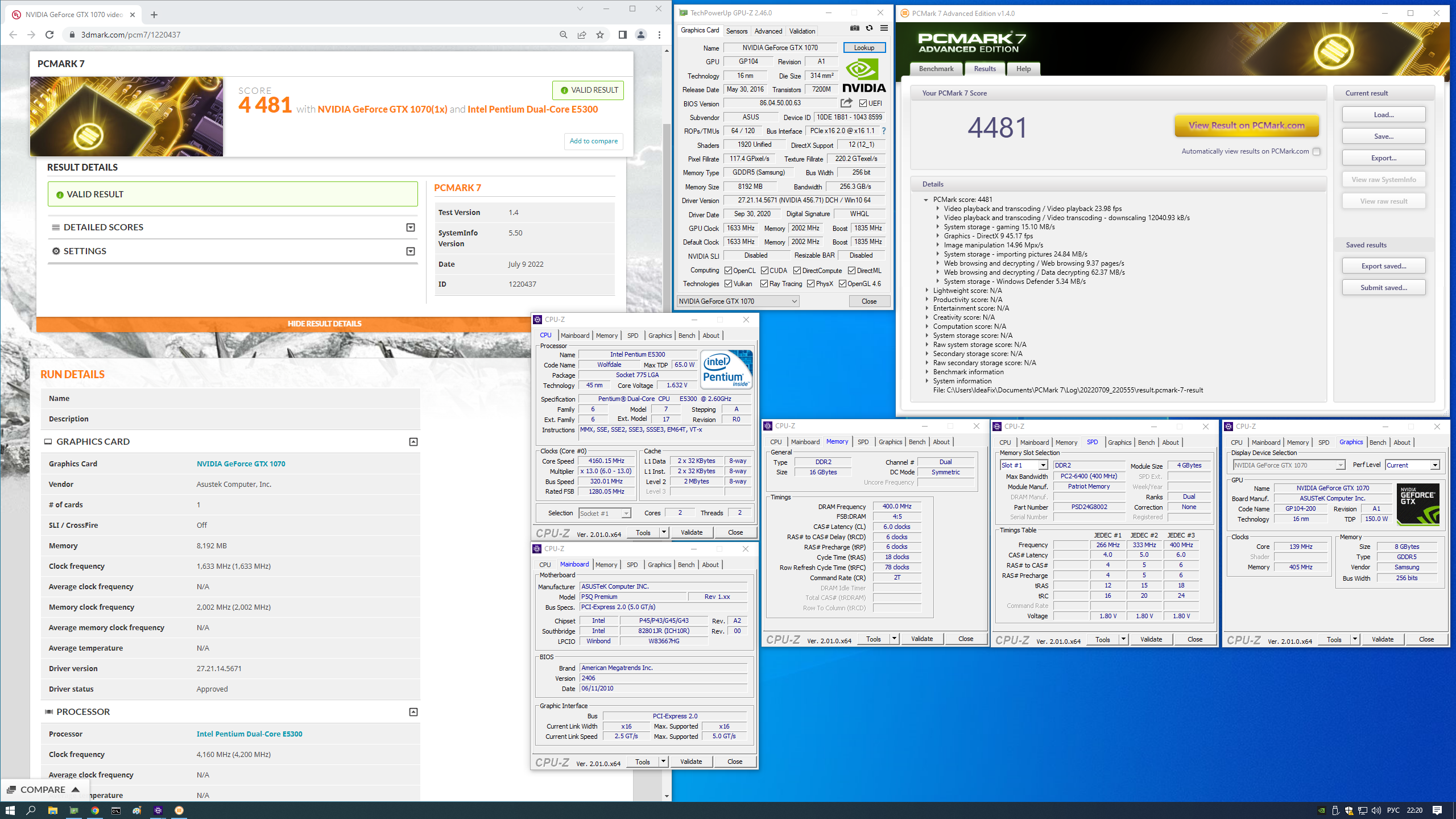This screenshot has height=819, width=1456.
Task: Click the Lookup button in GPU-Z
Action: tap(864, 48)
